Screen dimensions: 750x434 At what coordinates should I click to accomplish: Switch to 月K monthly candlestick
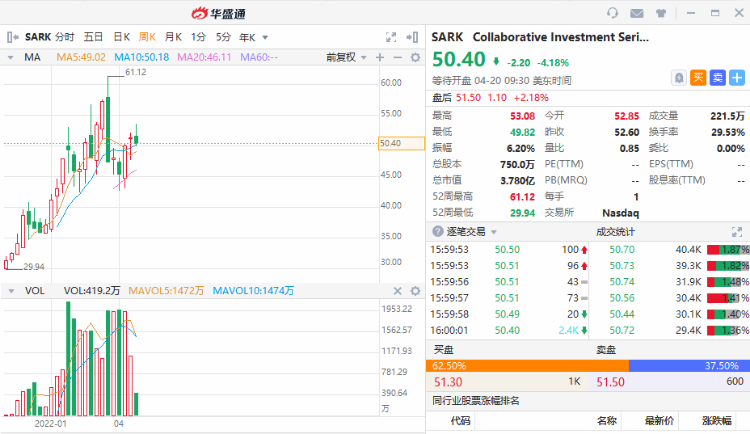point(173,37)
